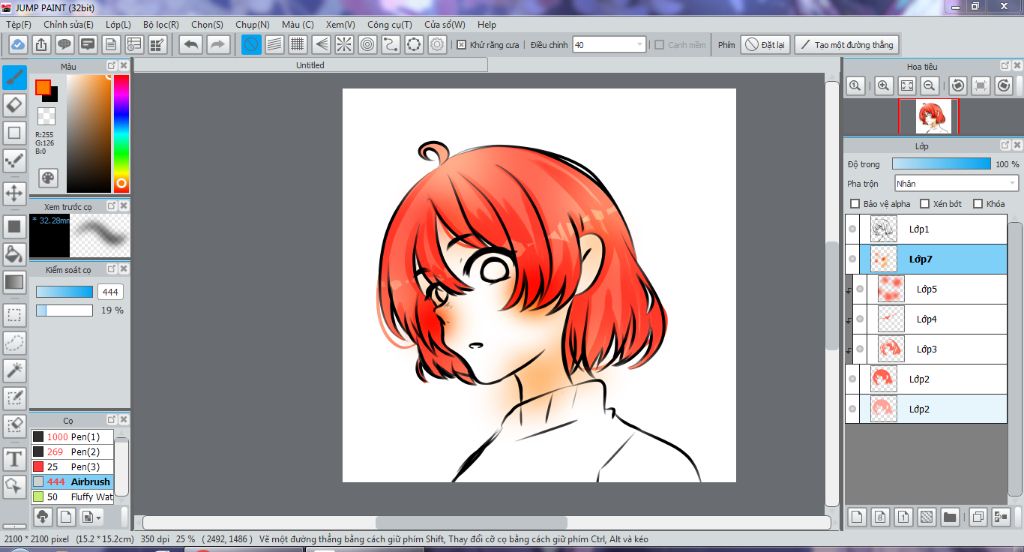Click the Redo arrow button
The height and width of the screenshot is (552, 1024).
217,44
